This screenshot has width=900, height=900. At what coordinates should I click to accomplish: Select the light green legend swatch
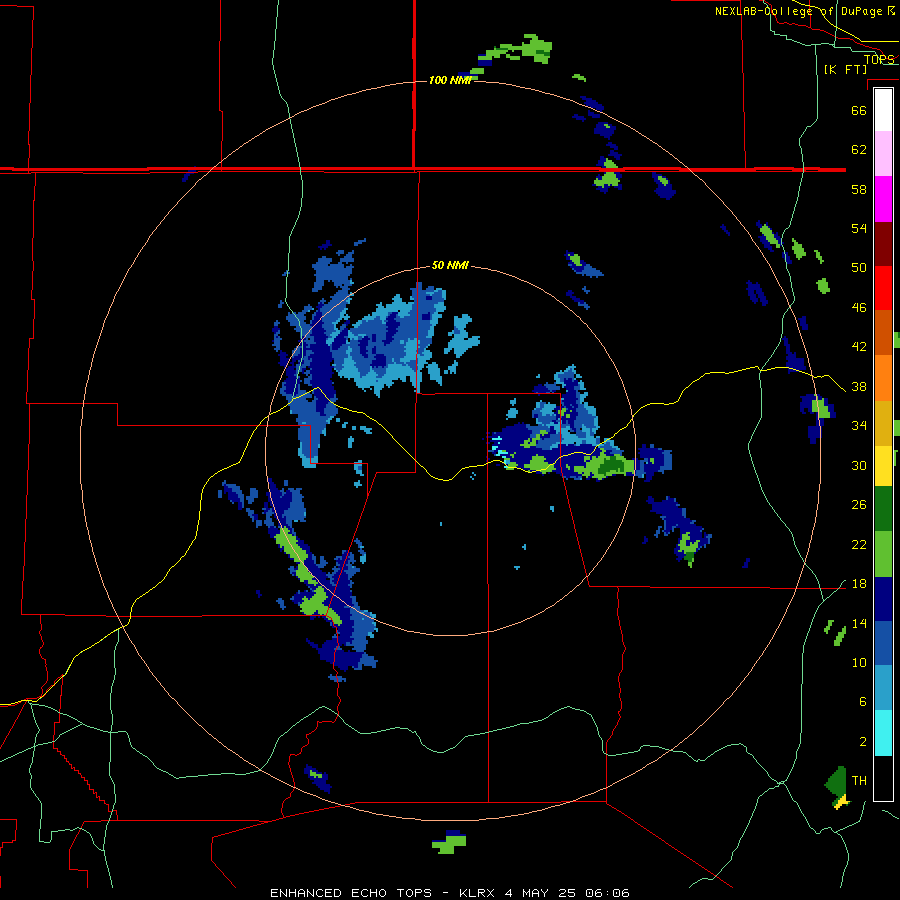click(x=883, y=554)
